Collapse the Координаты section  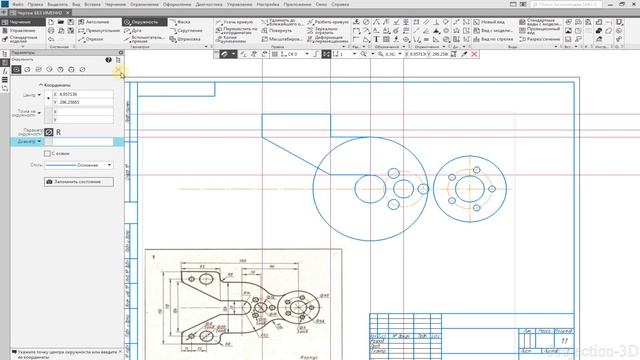[55, 85]
